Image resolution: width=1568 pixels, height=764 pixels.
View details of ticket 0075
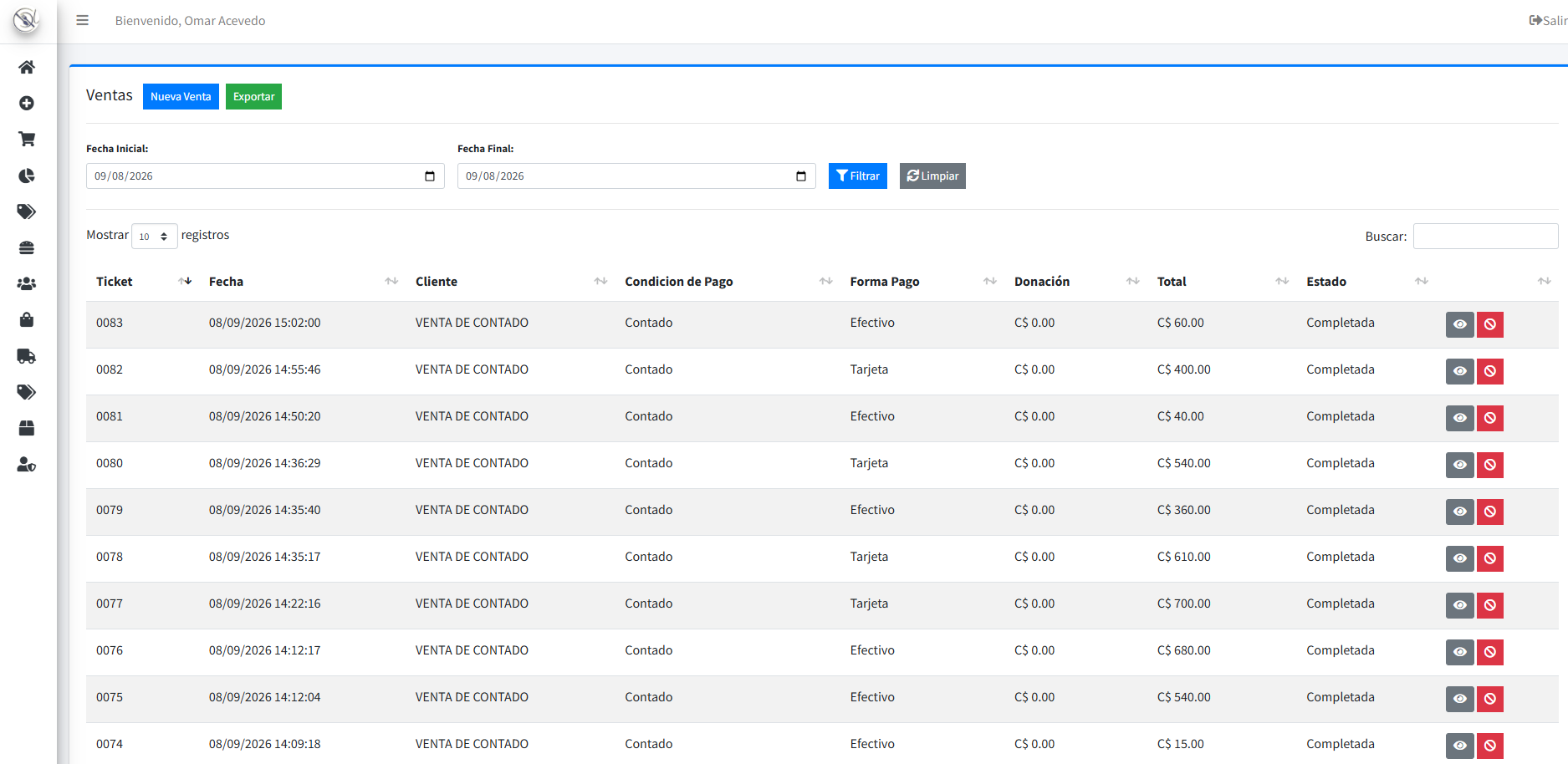(1460, 699)
